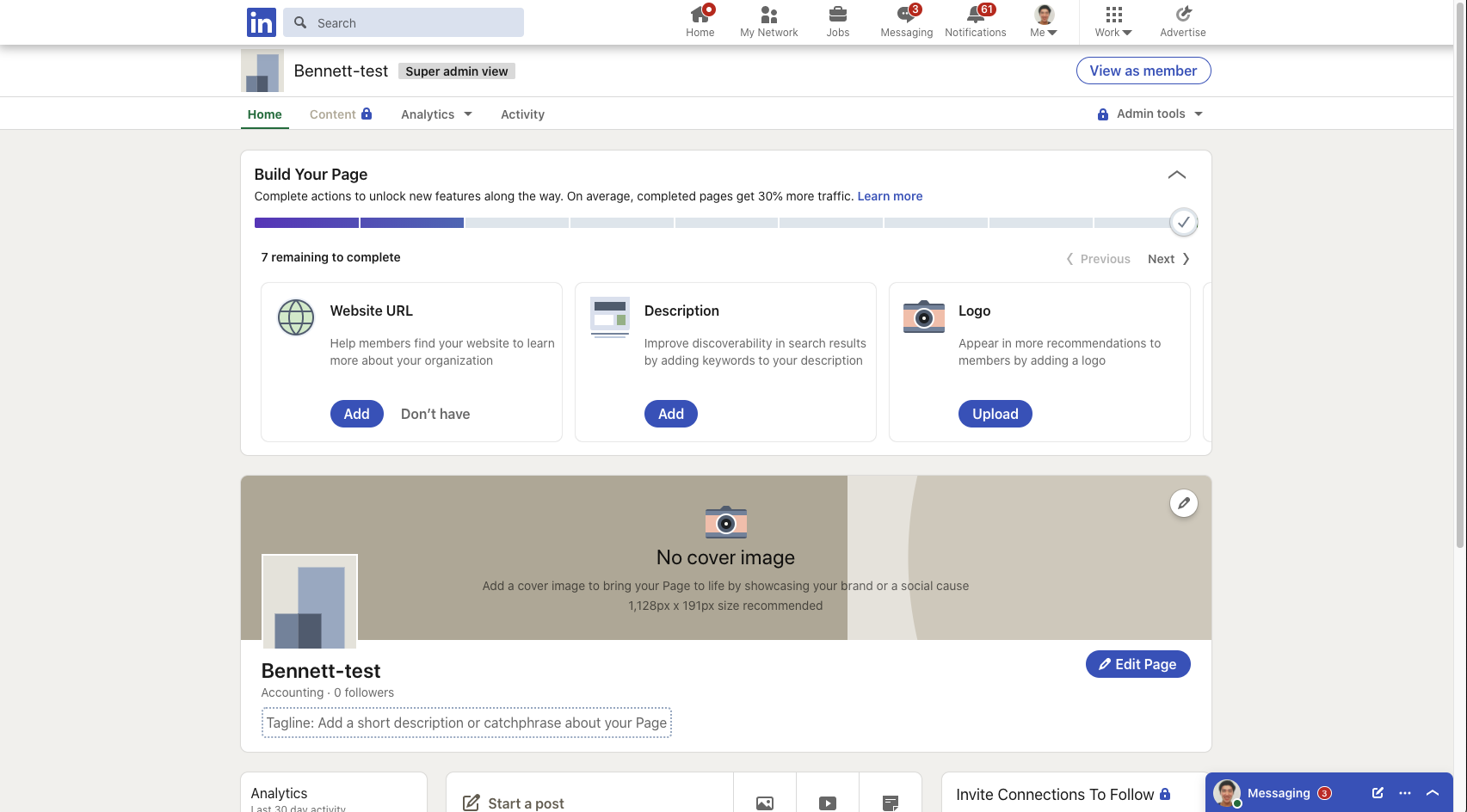This screenshot has height=812, width=1467.
Task: Click View as member
Action: 1143,71
